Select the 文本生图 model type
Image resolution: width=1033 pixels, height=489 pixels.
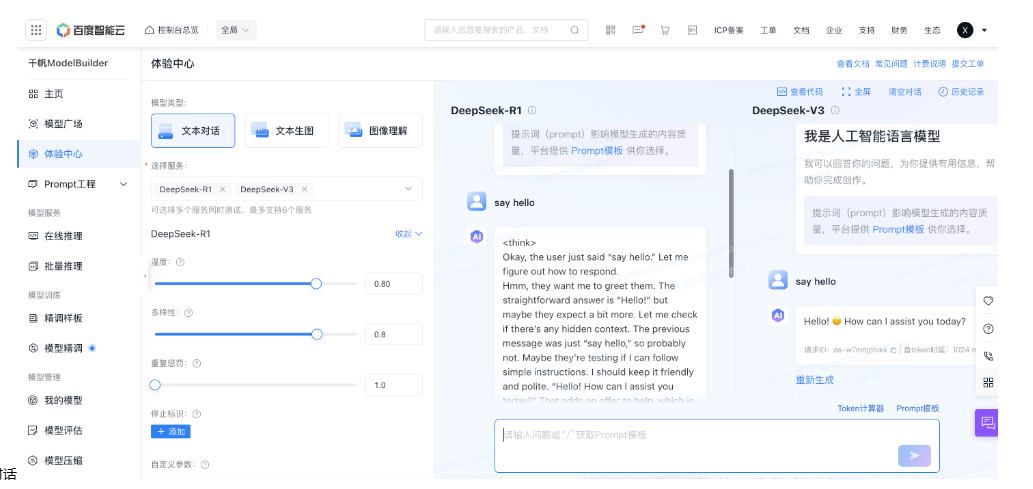point(286,131)
